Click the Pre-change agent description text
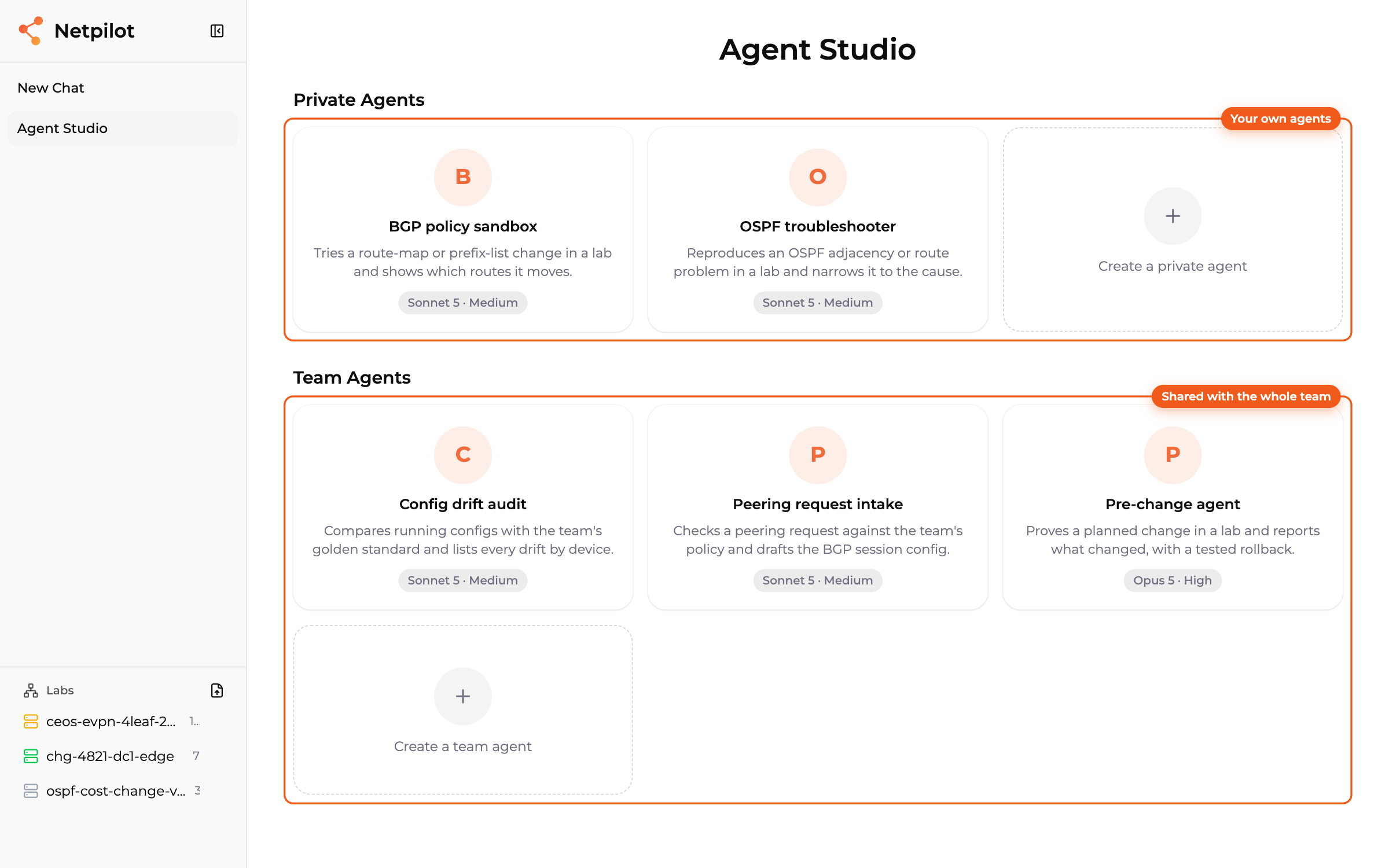This screenshot has width=1389, height=868. click(x=1173, y=540)
